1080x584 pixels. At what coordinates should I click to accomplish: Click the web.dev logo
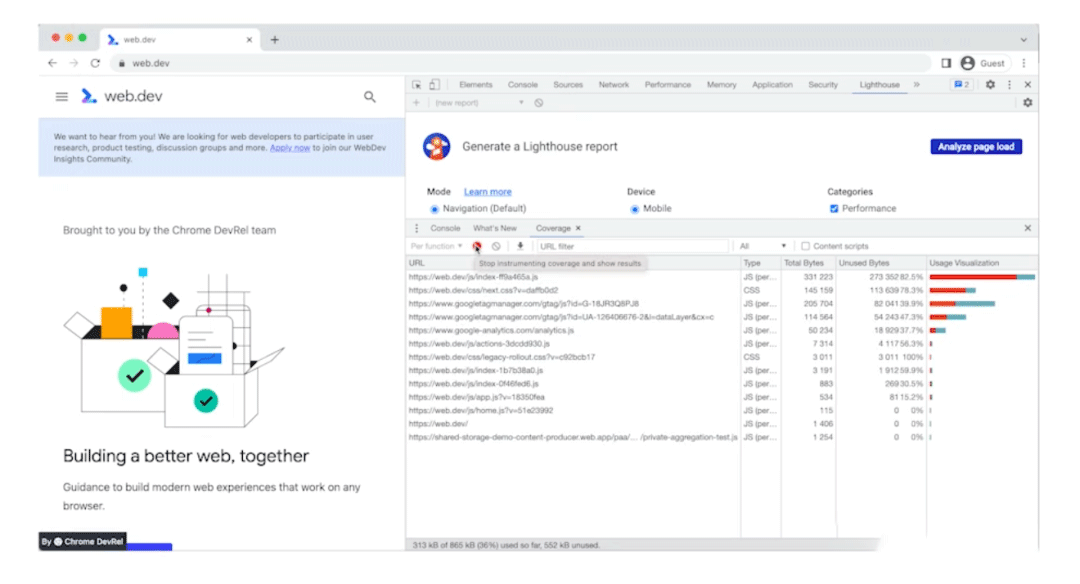[122, 96]
